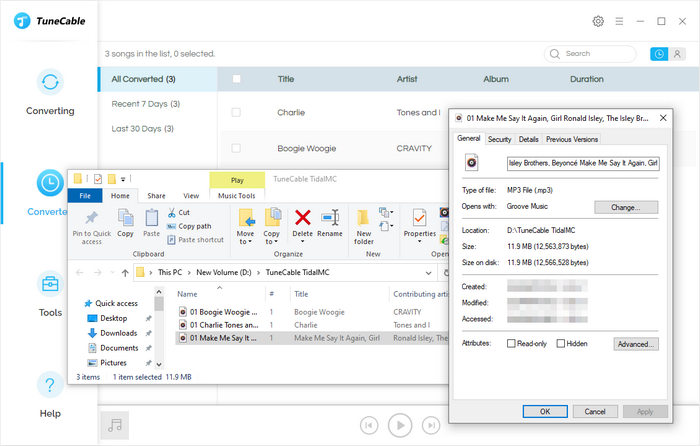Image resolution: width=700 pixels, height=446 pixels.
Task: Switch to the Details tab in properties
Action: (x=528, y=139)
